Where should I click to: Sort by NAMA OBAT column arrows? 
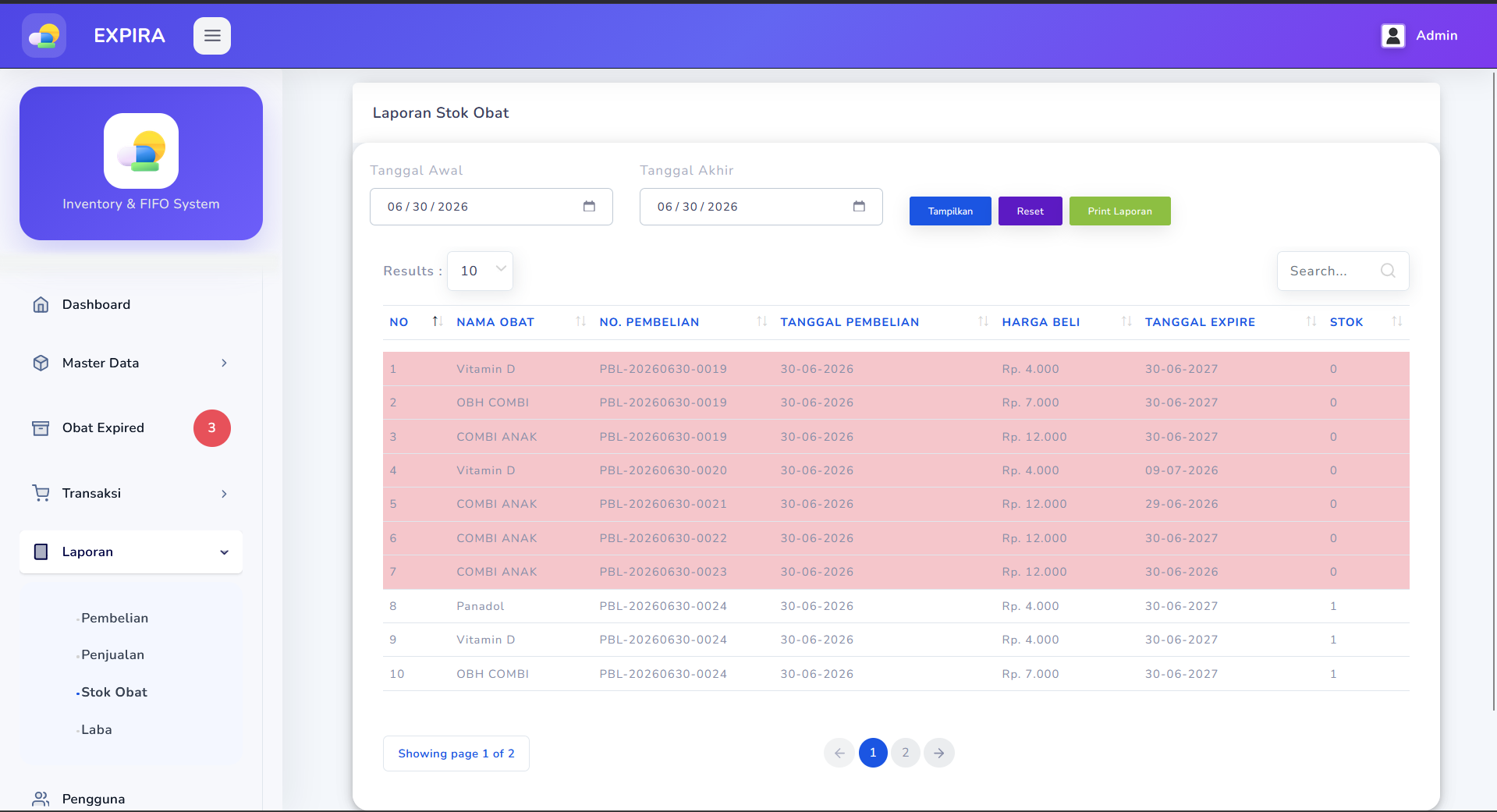tap(581, 321)
